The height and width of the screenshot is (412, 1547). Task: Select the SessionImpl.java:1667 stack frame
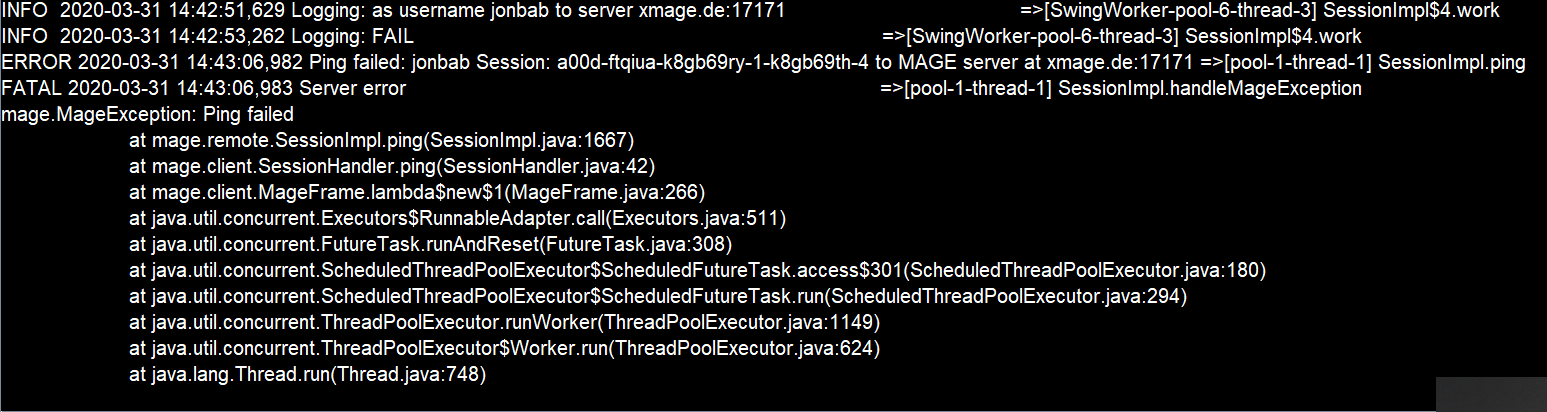coord(382,140)
